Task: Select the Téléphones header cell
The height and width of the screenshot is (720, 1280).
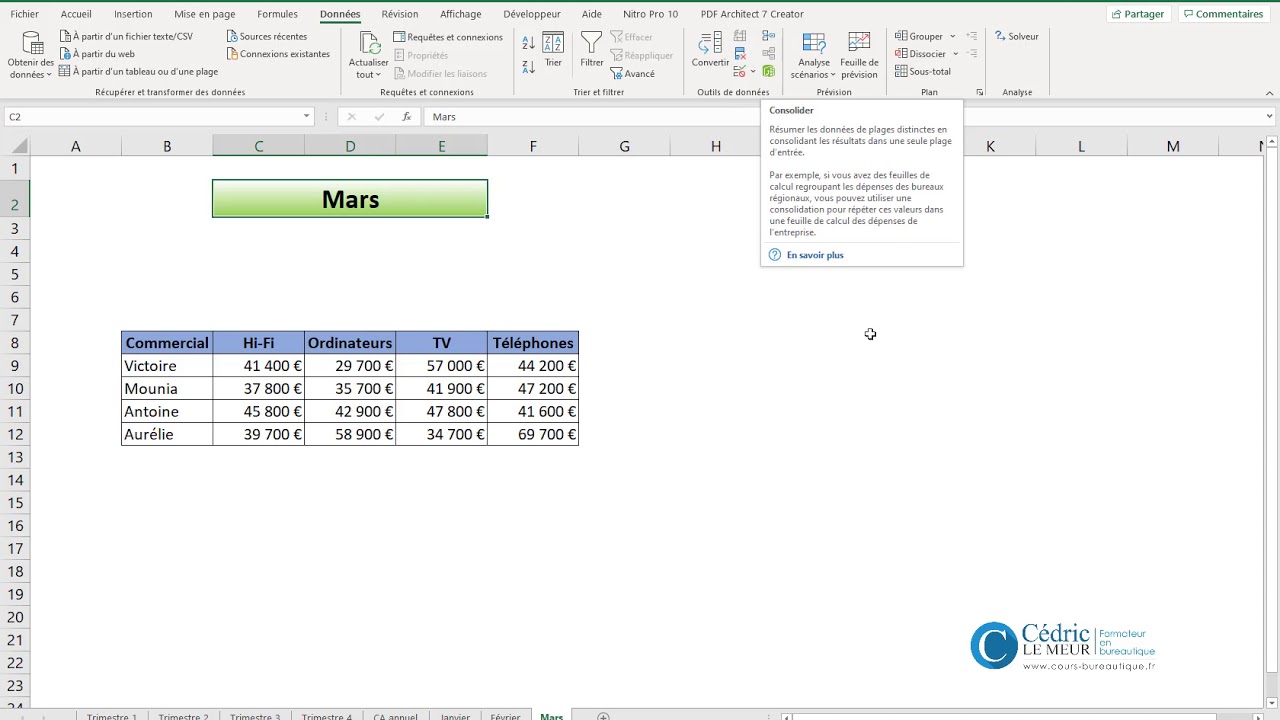Action: [x=533, y=343]
